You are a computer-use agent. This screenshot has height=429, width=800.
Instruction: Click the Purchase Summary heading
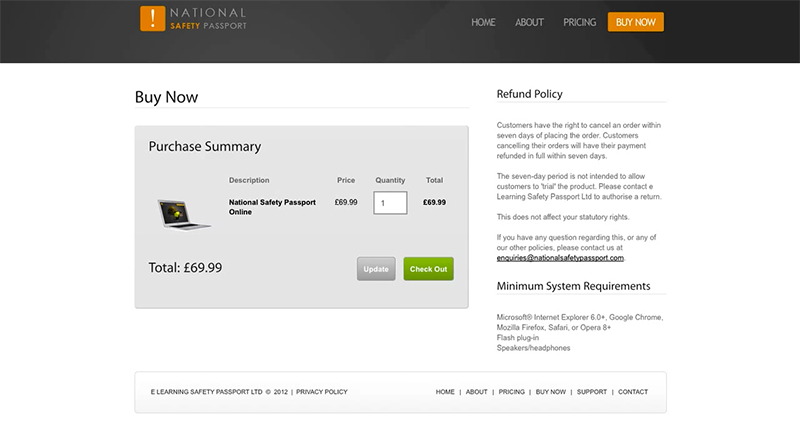coord(204,146)
